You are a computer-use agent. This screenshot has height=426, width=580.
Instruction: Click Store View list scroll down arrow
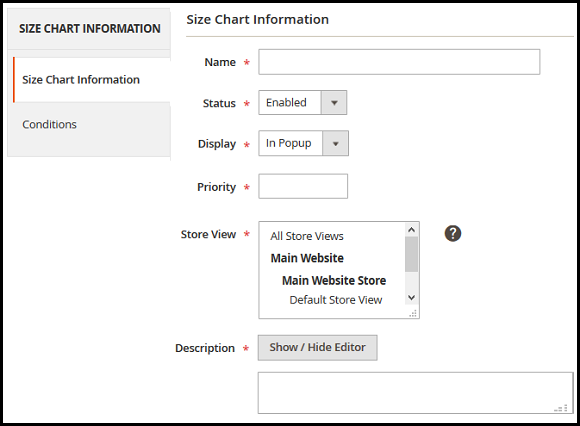click(411, 297)
